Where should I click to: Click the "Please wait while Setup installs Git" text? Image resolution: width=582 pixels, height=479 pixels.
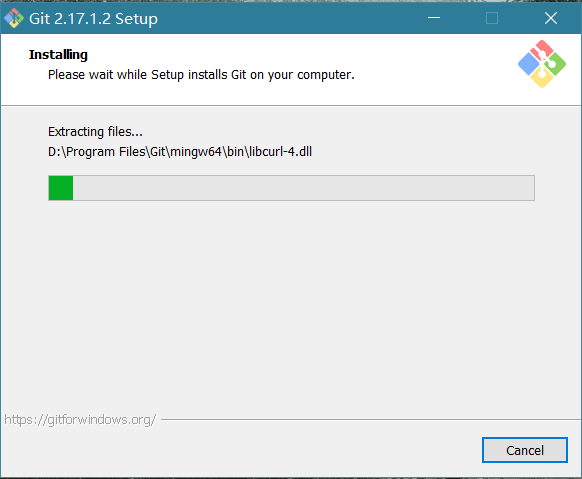pos(201,75)
